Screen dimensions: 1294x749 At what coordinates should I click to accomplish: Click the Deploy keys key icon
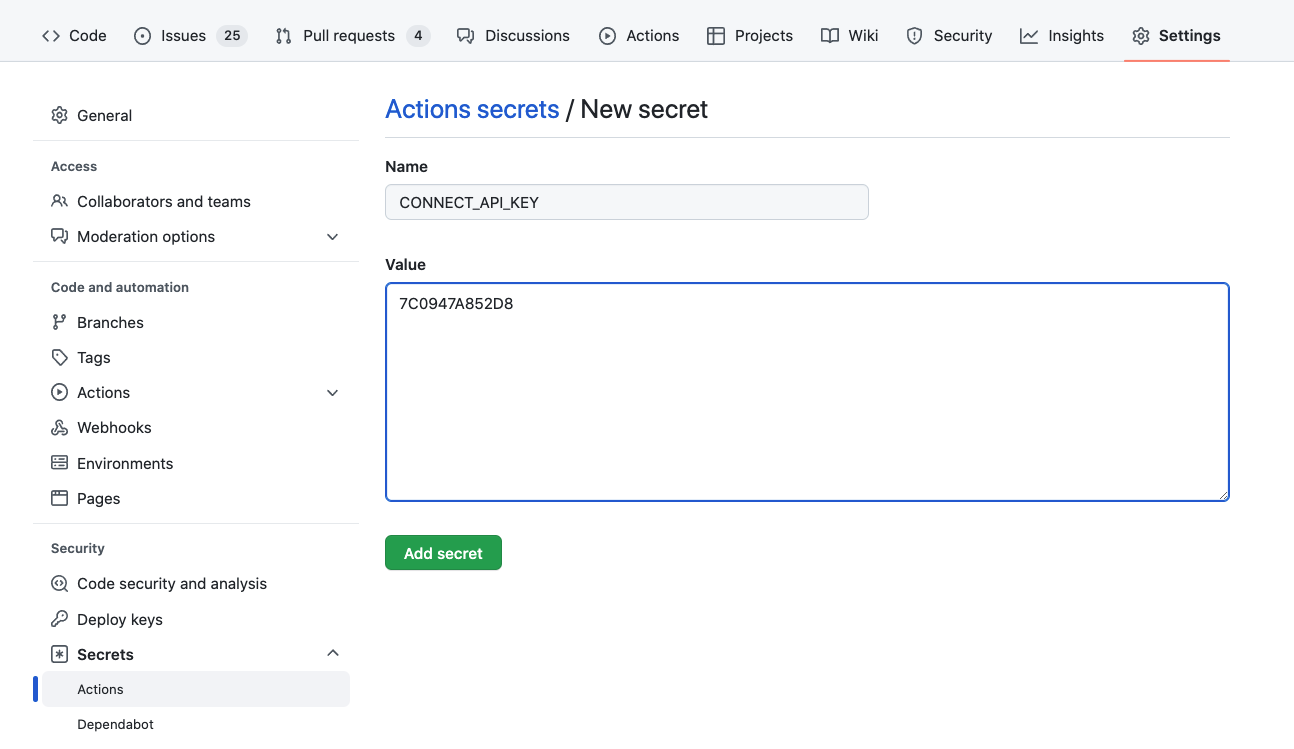59,619
